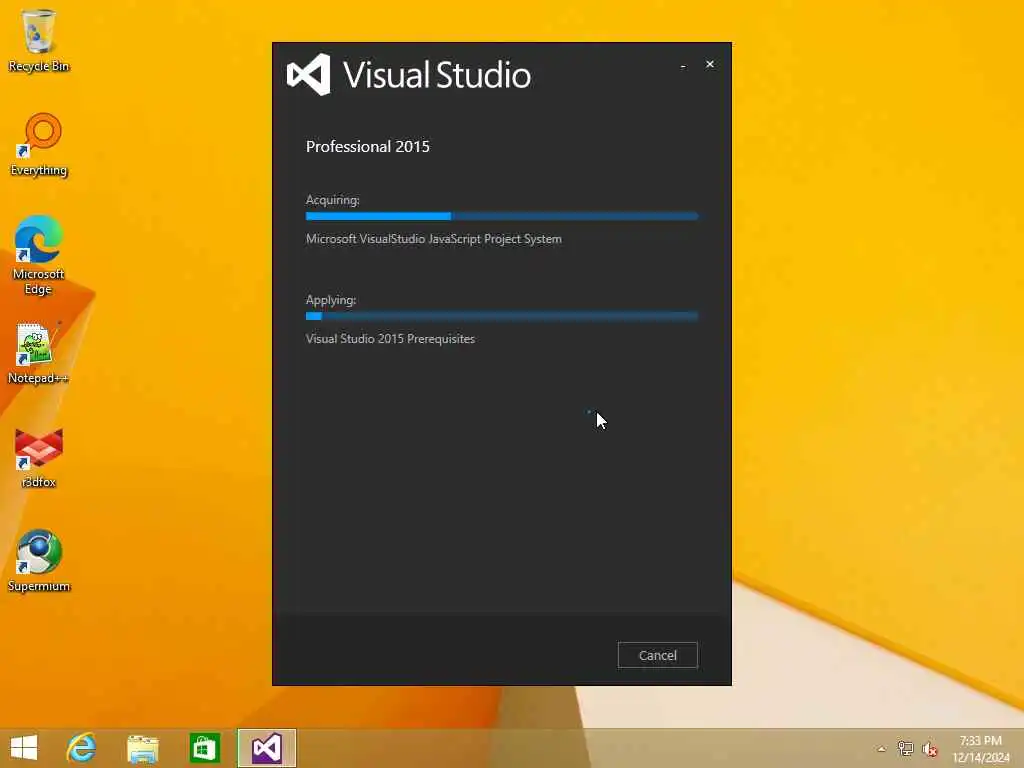
Task: Select the Microsoft Edge desktop shortcut
Action: point(39,255)
